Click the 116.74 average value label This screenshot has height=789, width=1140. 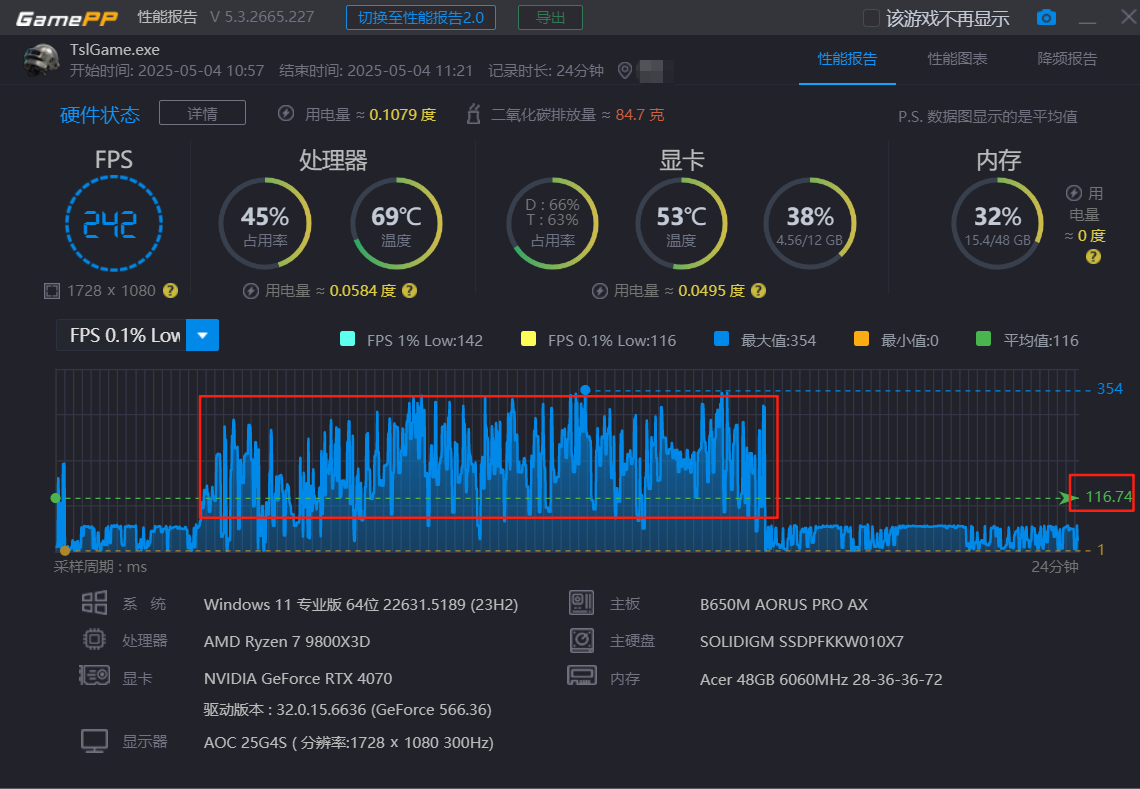(x=1108, y=497)
